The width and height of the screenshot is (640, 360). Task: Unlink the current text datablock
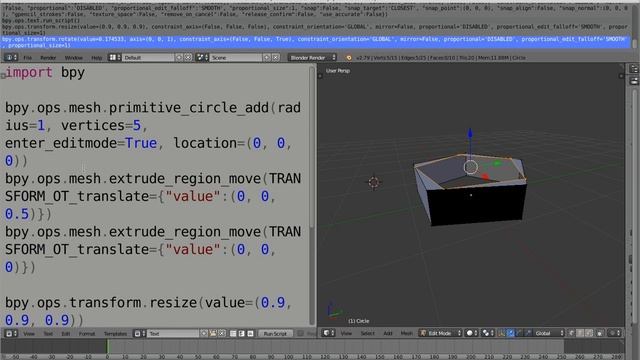click(222, 333)
